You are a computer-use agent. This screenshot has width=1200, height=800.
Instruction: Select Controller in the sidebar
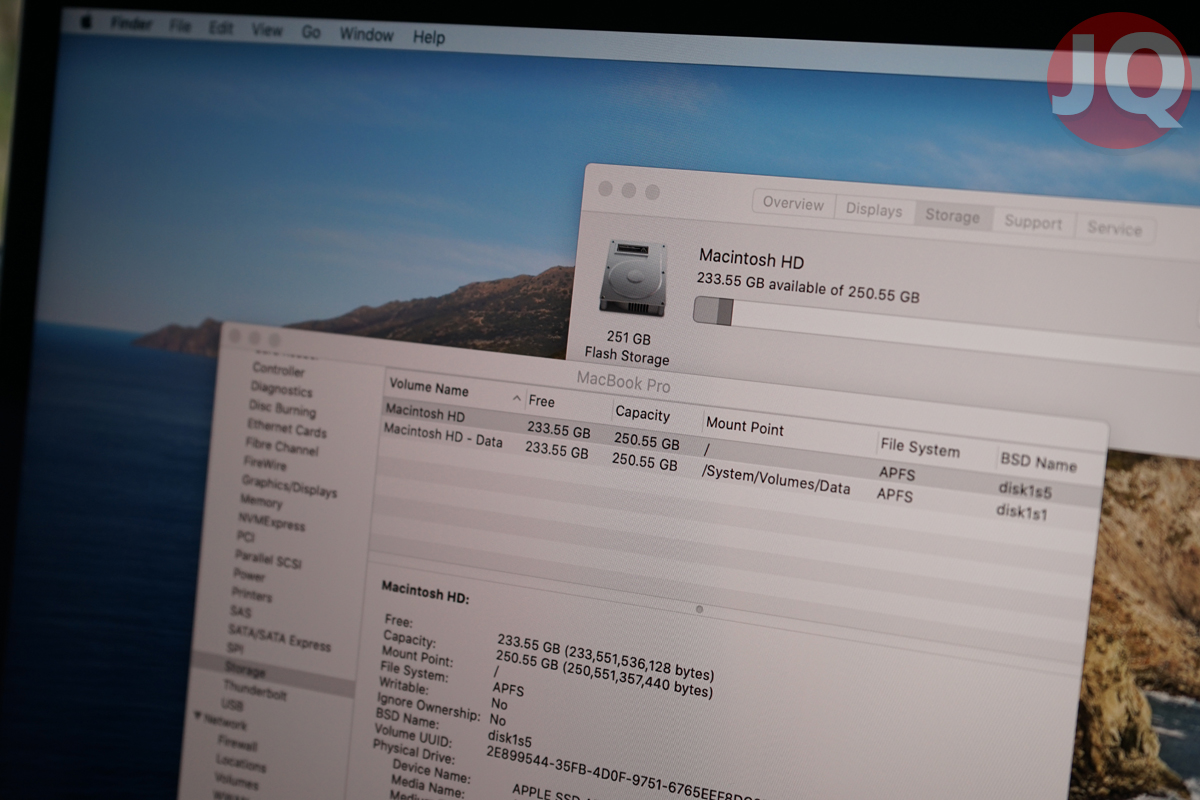tap(278, 370)
